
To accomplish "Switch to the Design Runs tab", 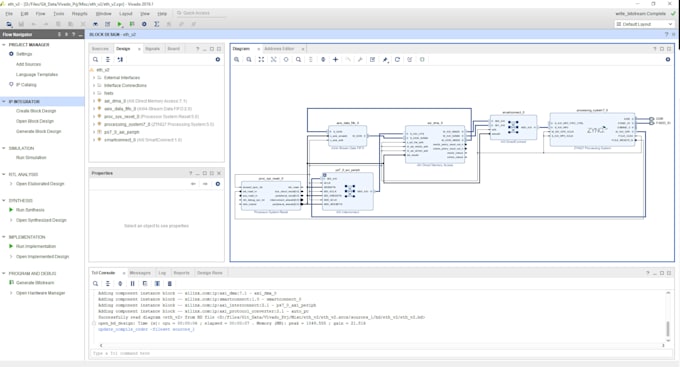I will pyautogui.click(x=210, y=273).
